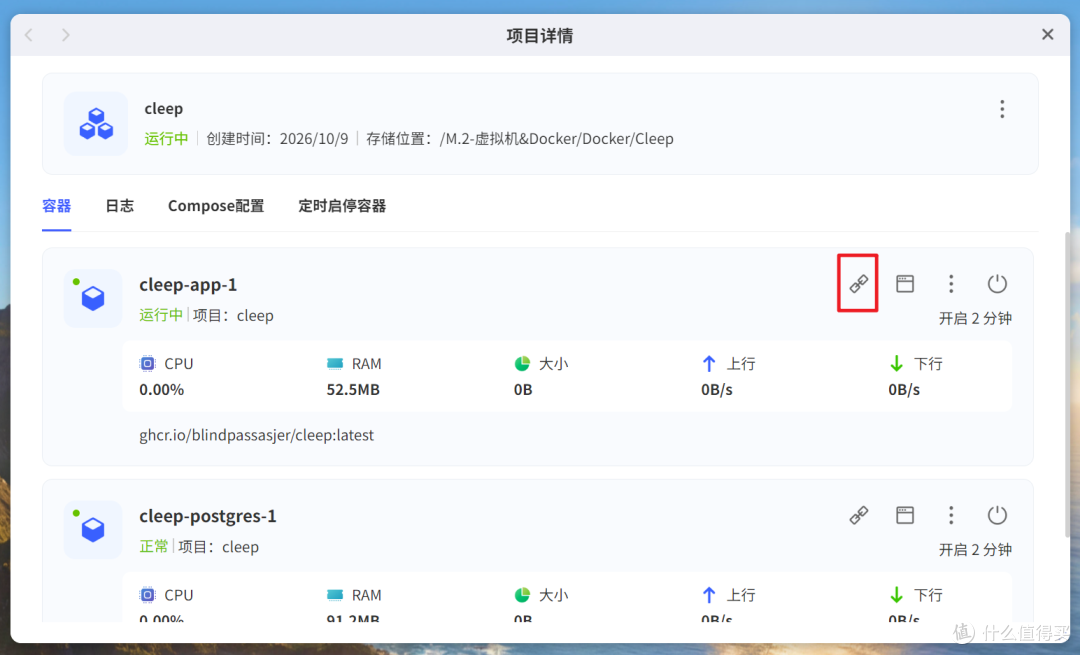Click the 正常 status of cleep-postgres-1
The width and height of the screenshot is (1080, 655).
(x=154, y=547)
